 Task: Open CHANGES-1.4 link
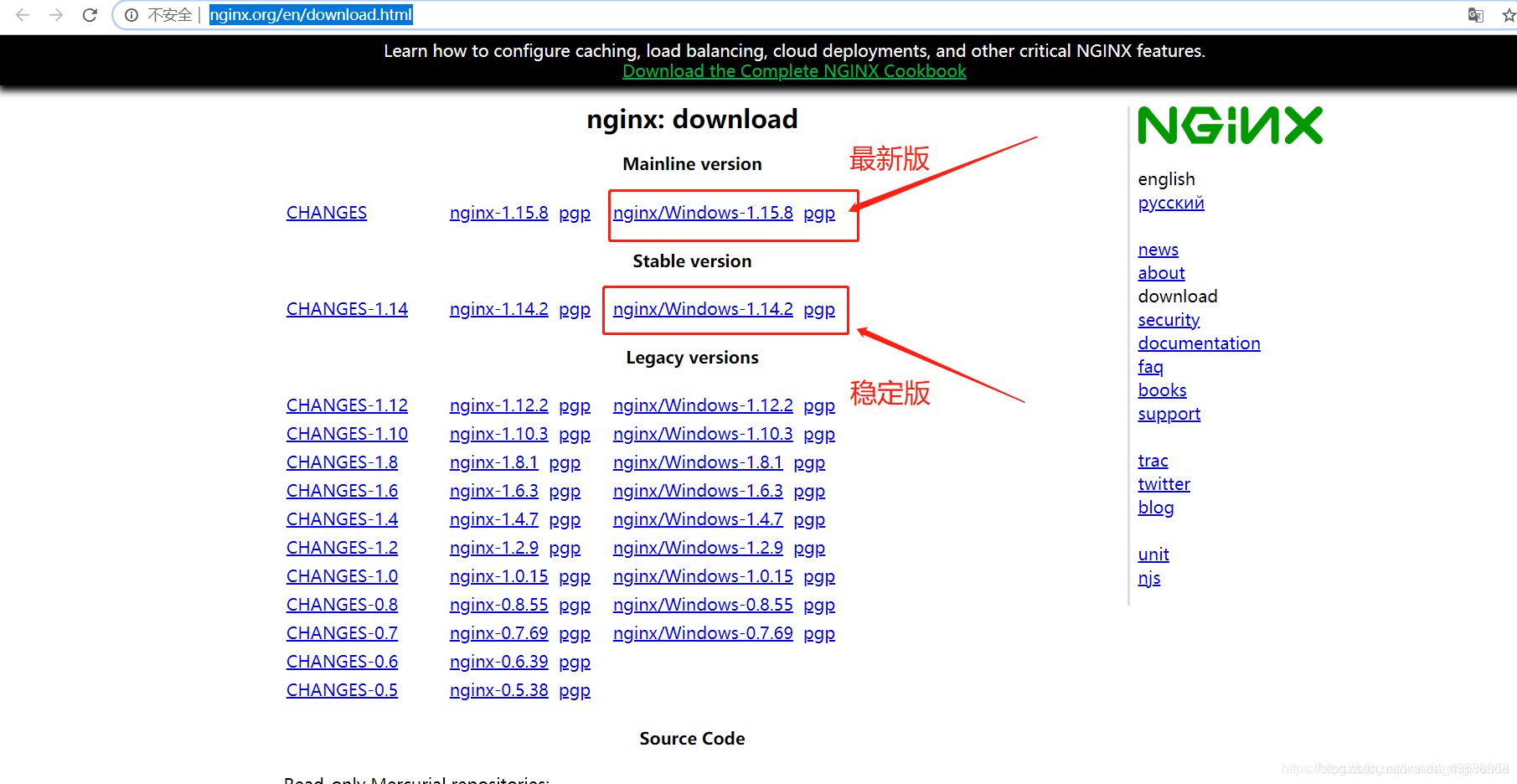click(342, 519)
